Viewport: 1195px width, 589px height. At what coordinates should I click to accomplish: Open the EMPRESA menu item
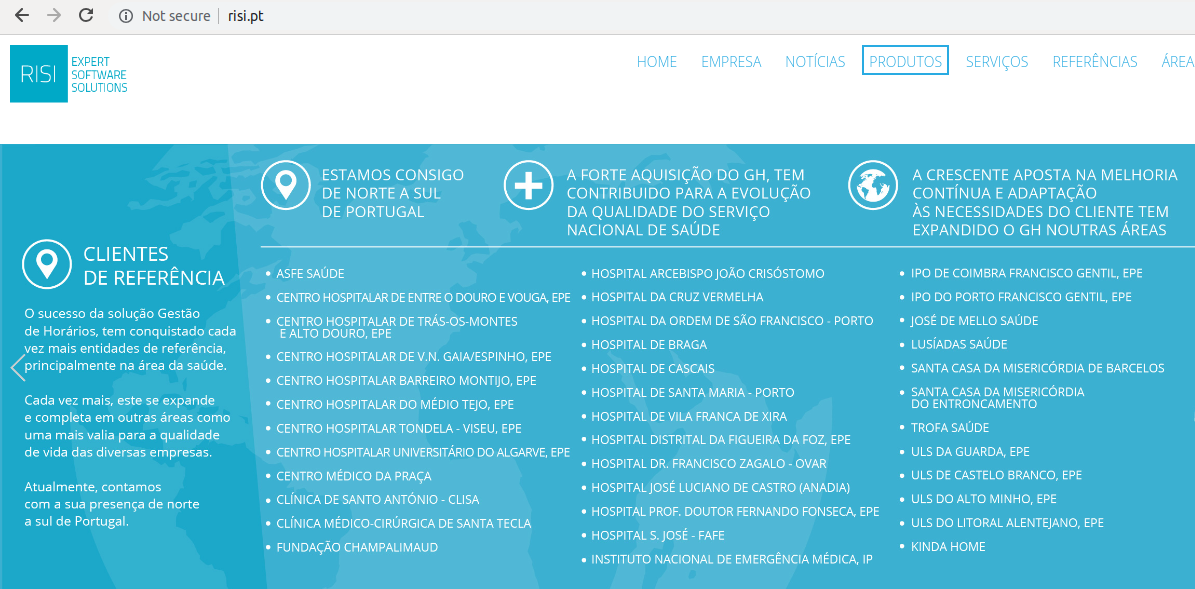[731, 62]
